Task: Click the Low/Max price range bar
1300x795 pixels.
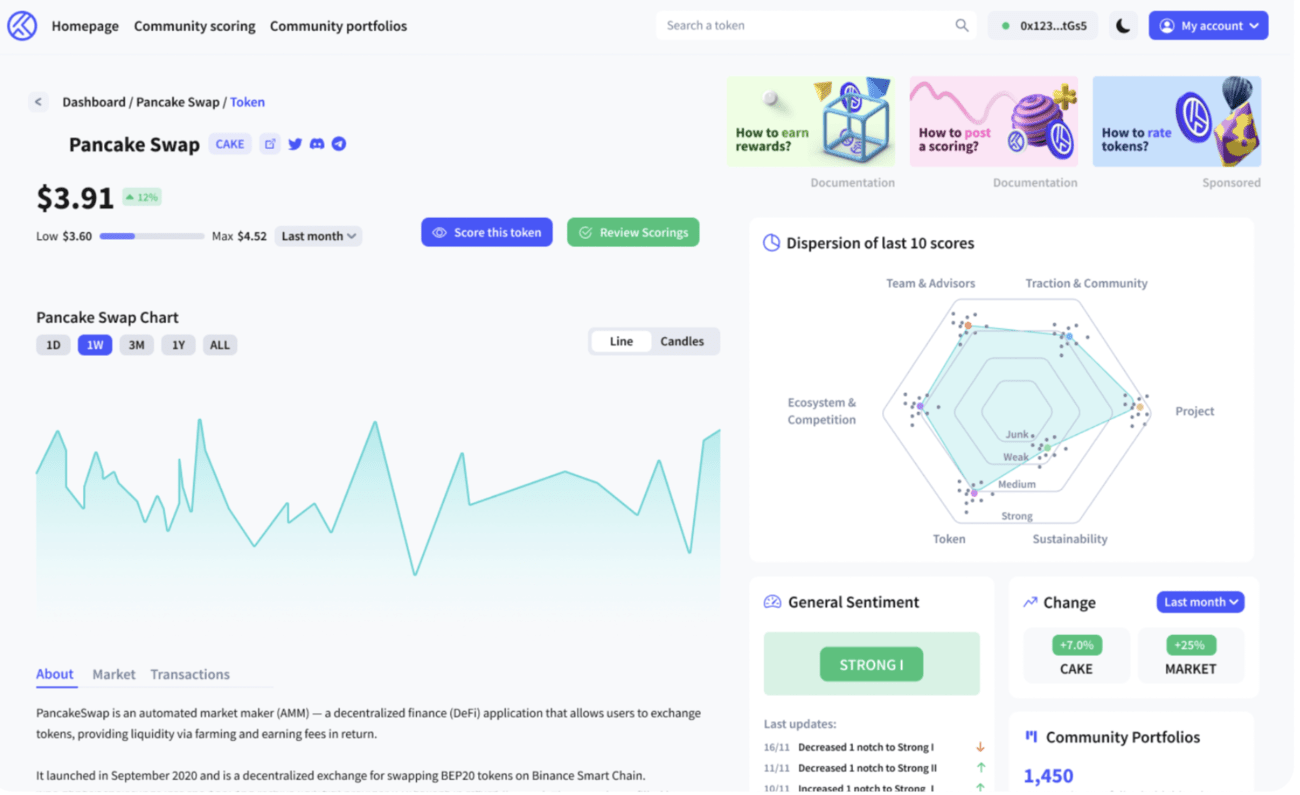Action: coord(152,237)
